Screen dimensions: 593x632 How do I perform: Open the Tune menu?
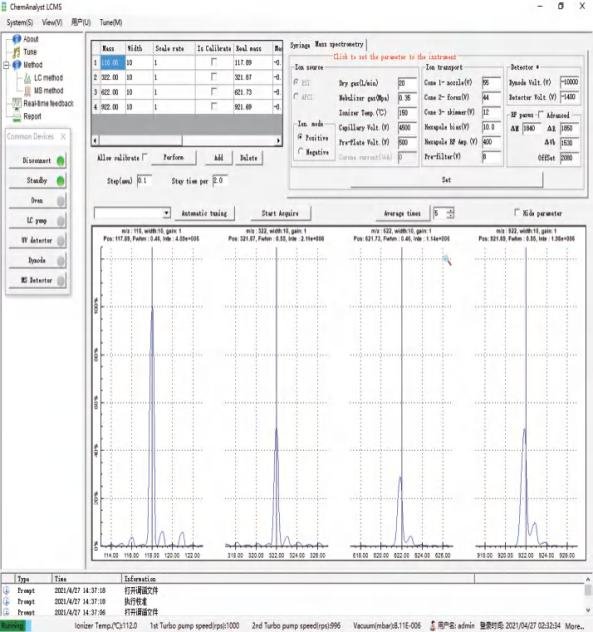111,23
